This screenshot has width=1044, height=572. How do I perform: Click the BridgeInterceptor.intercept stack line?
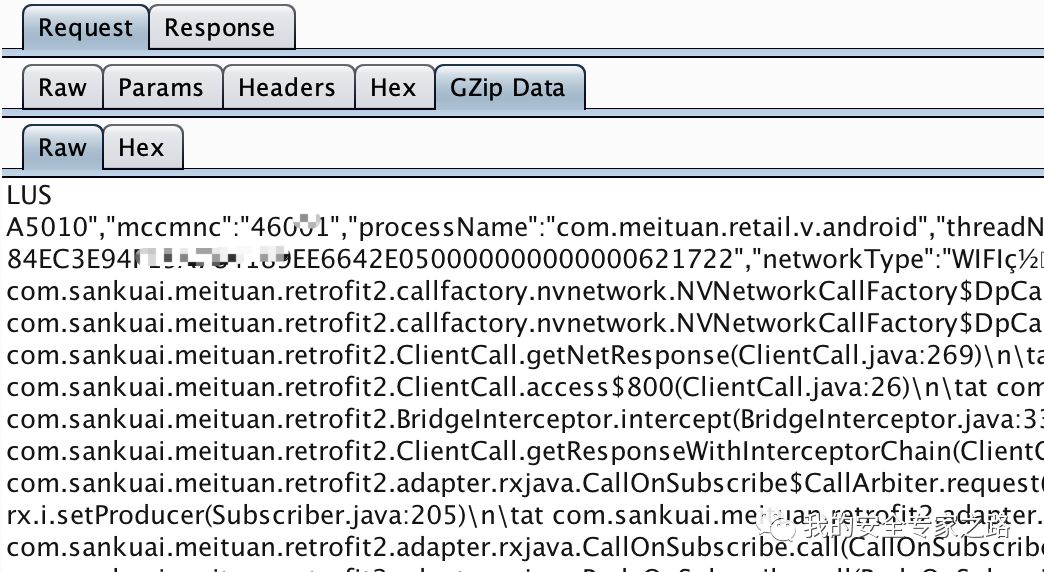click(525, 420)
